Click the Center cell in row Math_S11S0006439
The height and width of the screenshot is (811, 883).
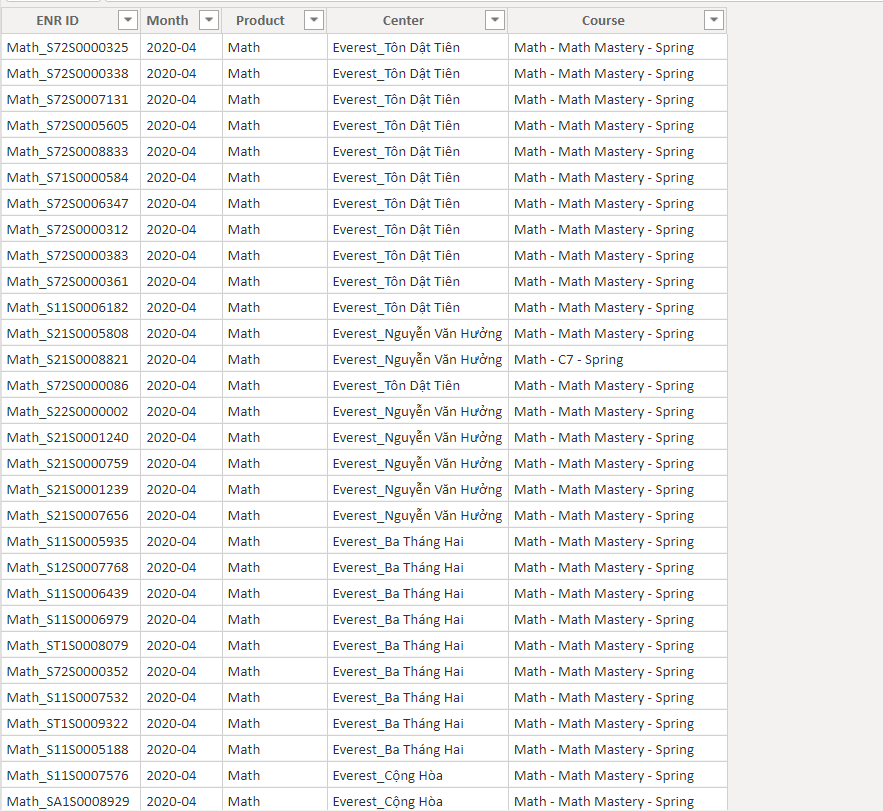point(418,593)
